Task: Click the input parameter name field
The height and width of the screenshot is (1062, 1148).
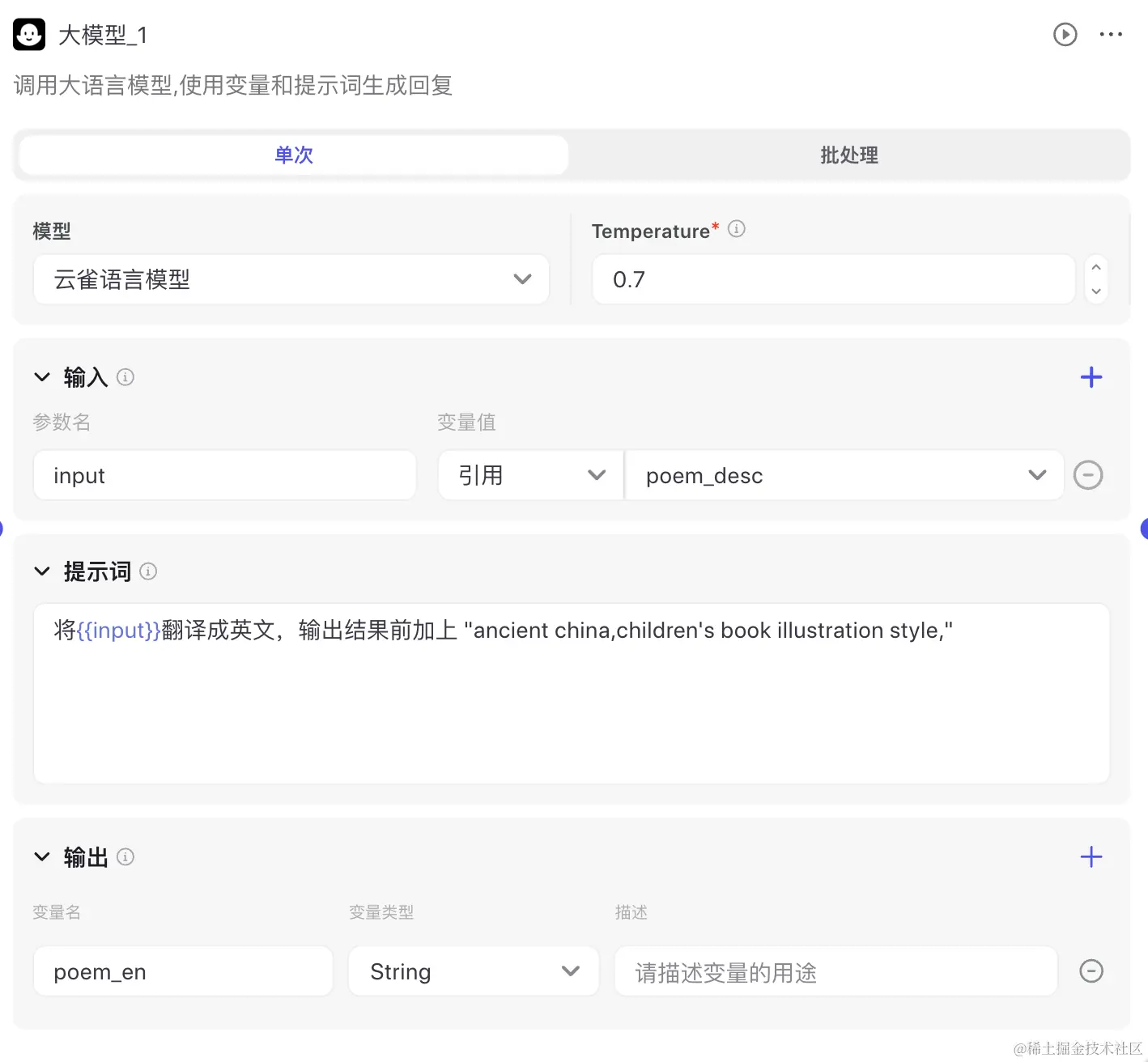Action: pos(225,475)
